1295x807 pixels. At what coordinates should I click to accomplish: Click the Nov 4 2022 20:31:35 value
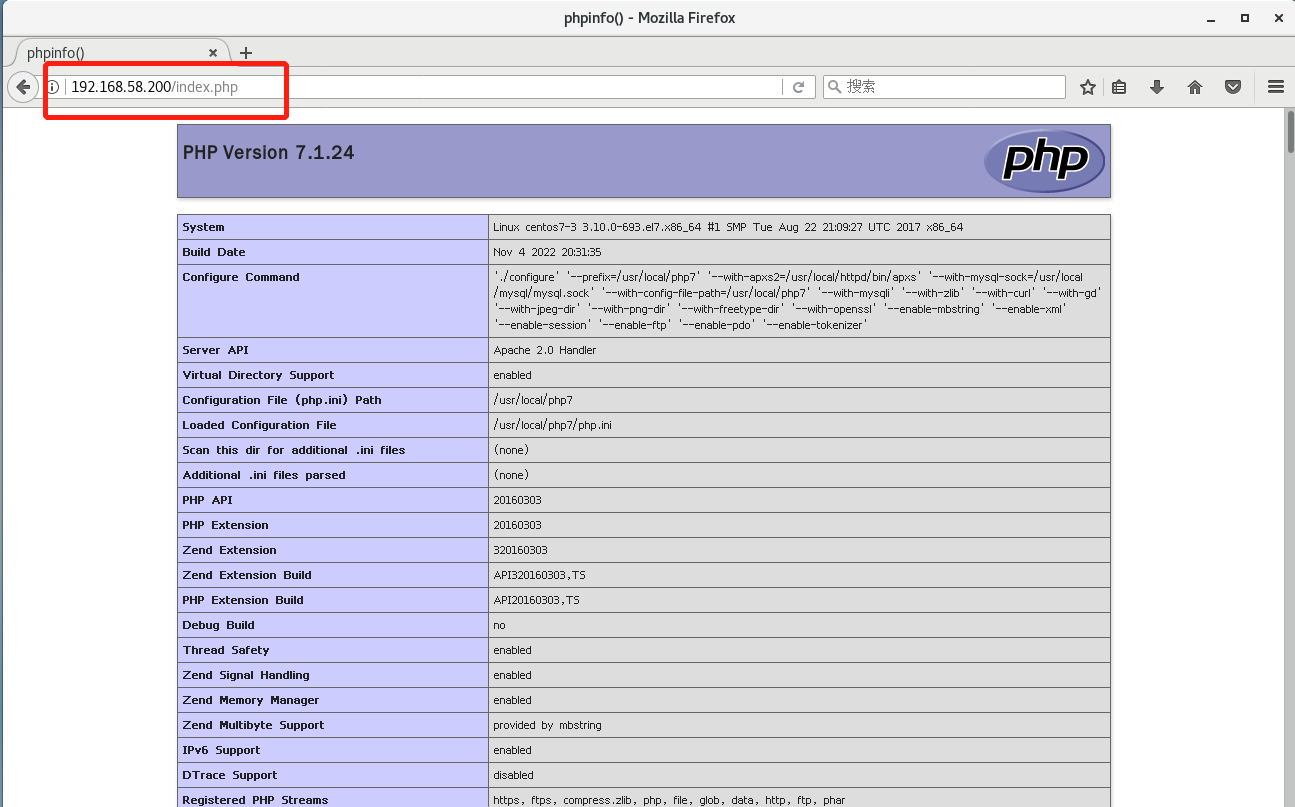click(547, 252)
